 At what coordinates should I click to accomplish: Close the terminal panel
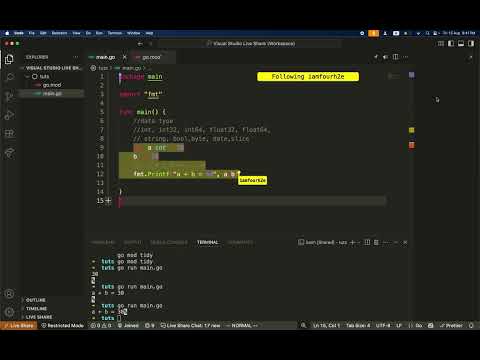(x=405, y=242)
